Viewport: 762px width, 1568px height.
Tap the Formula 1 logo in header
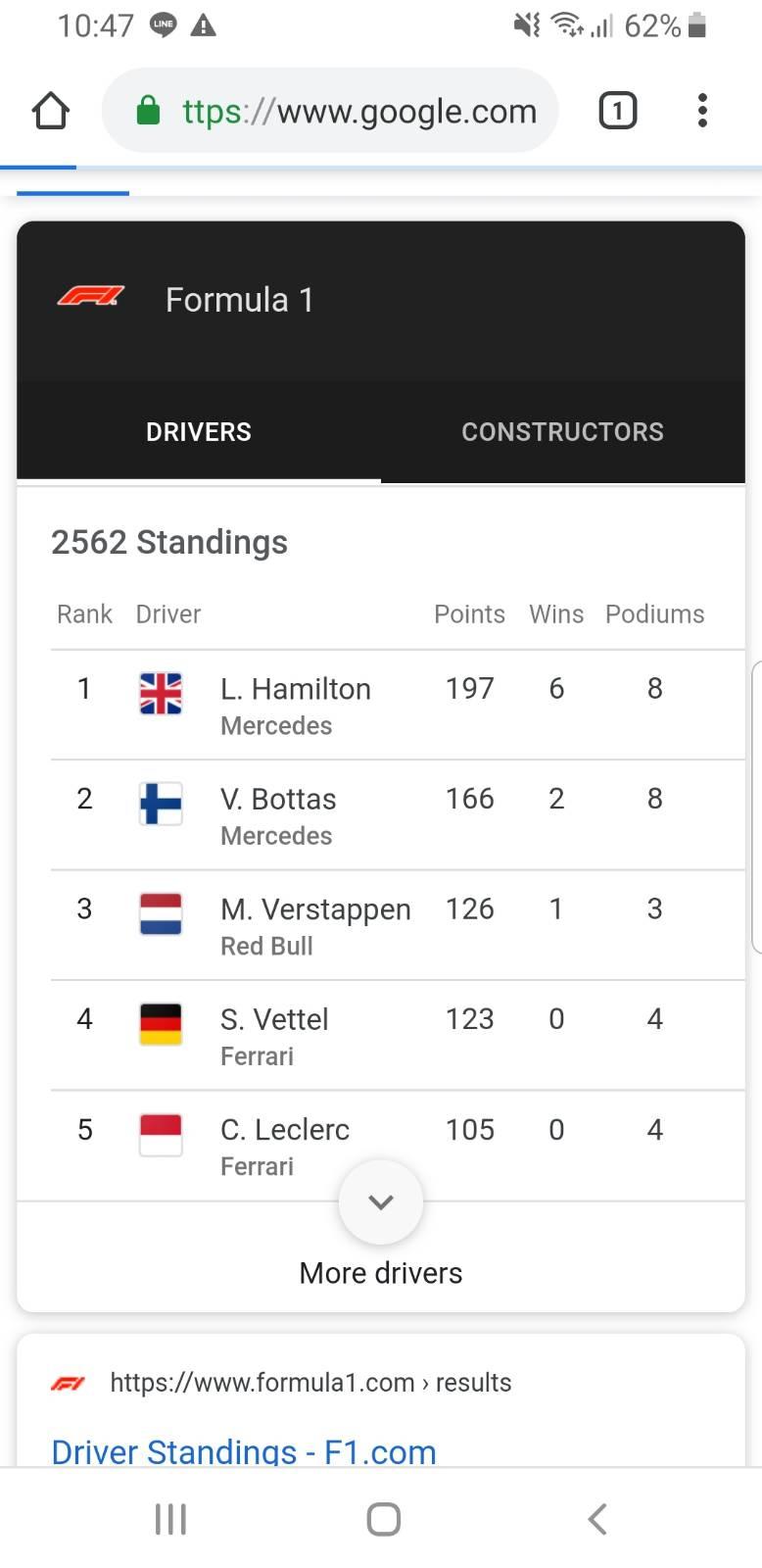point(91,296)
